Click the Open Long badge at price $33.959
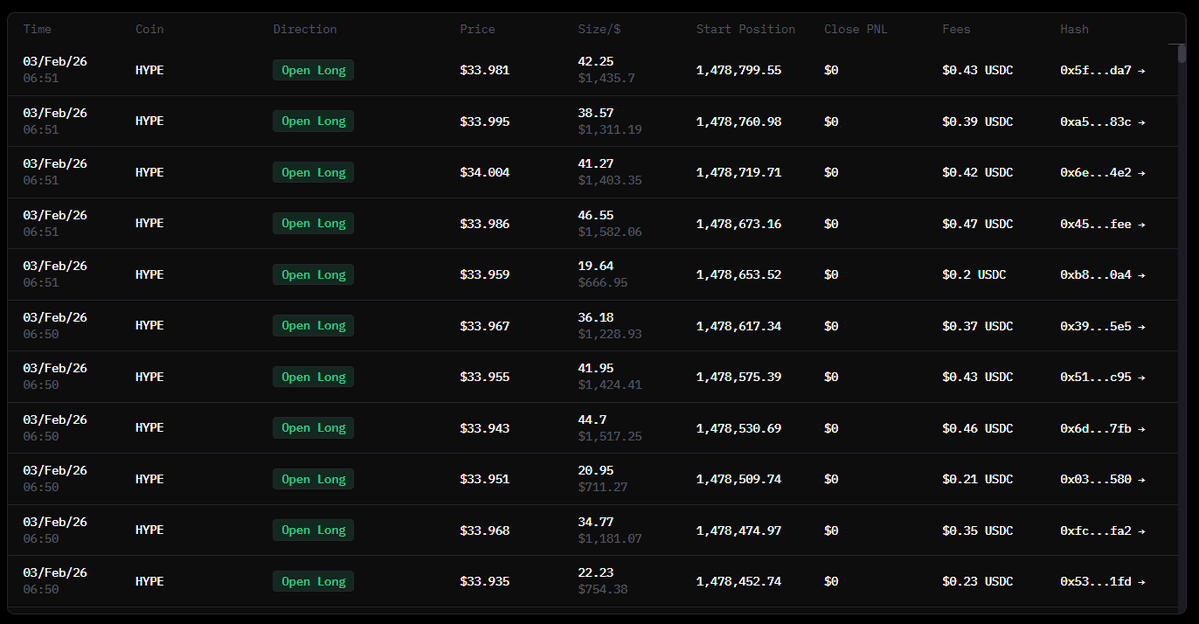 coord(313,275)
